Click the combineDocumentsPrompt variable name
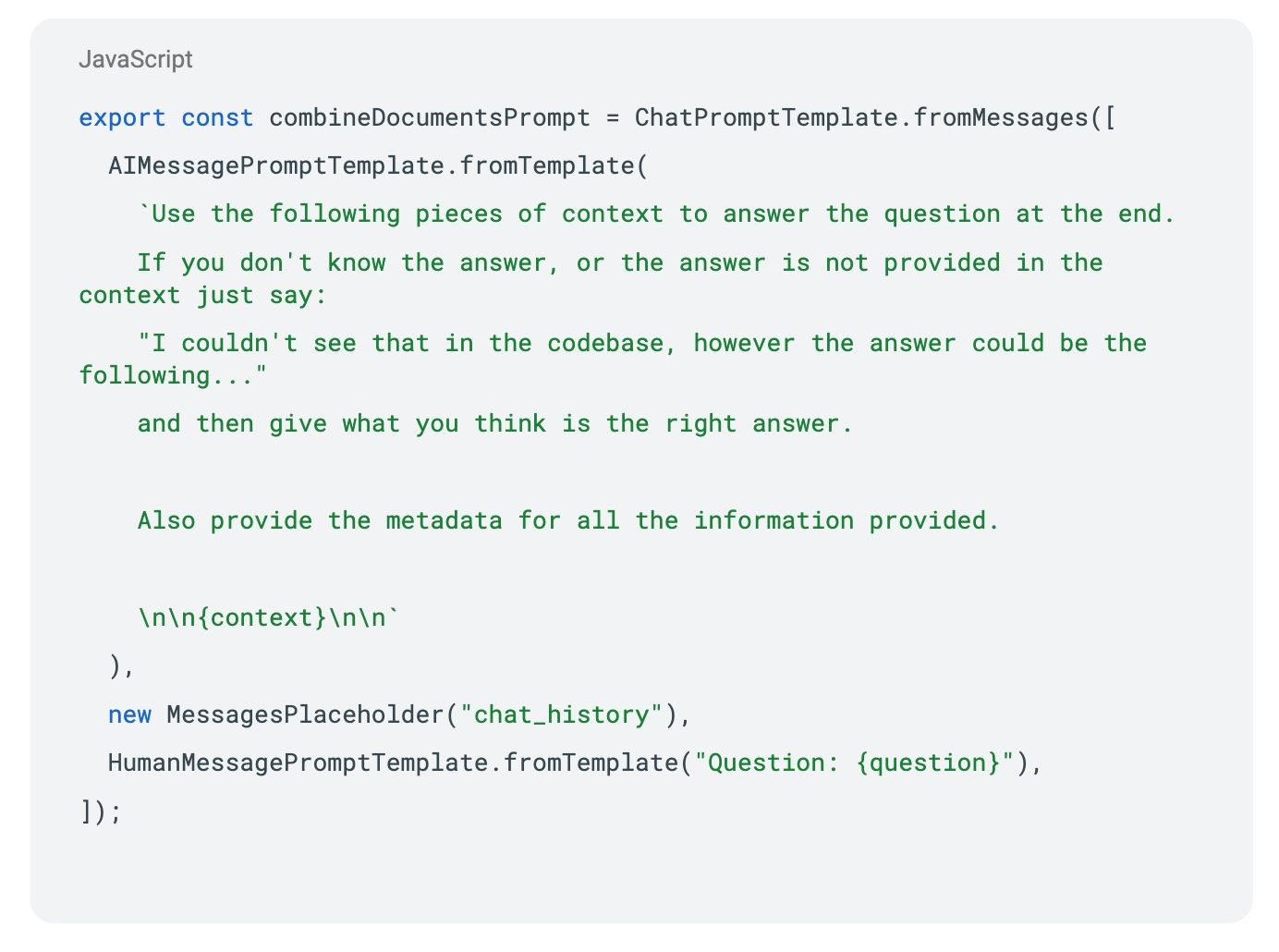The height and width of the screenshot is (952, 1279). pyautogui.click(x=430, y=118)
